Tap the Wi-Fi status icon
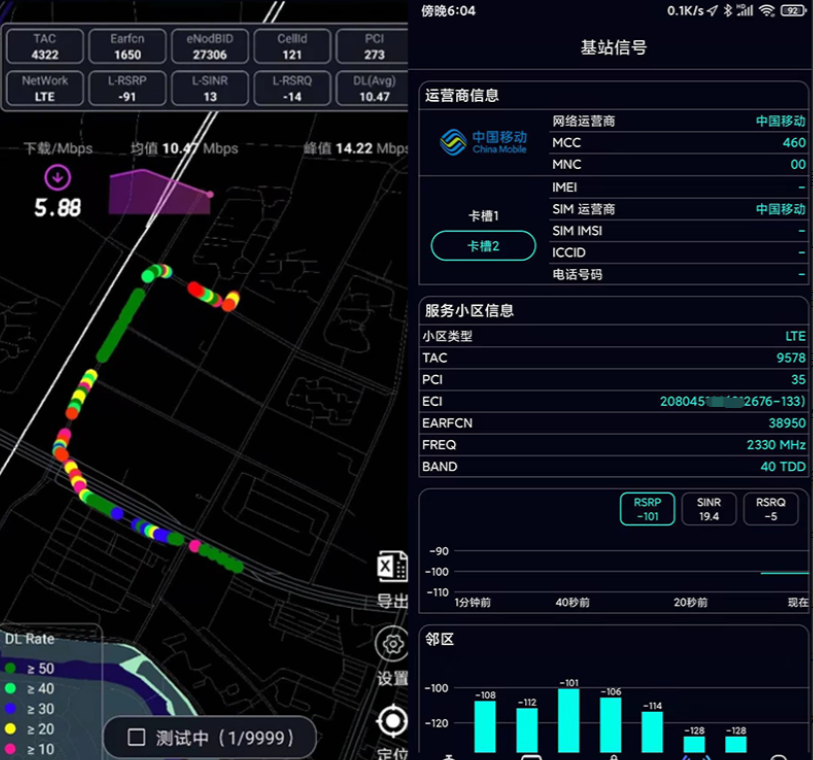 [767, 10]
